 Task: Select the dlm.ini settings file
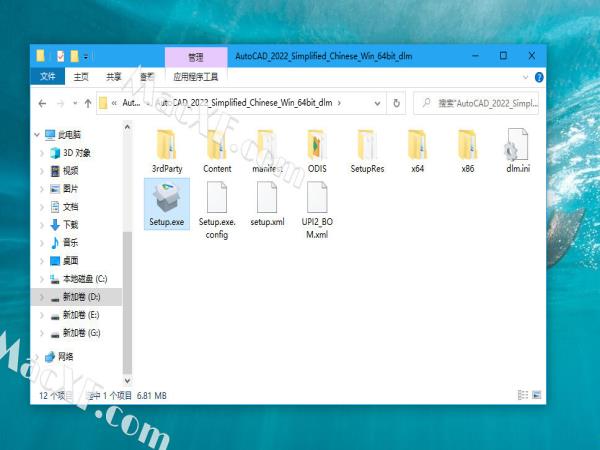coord(518,151)
